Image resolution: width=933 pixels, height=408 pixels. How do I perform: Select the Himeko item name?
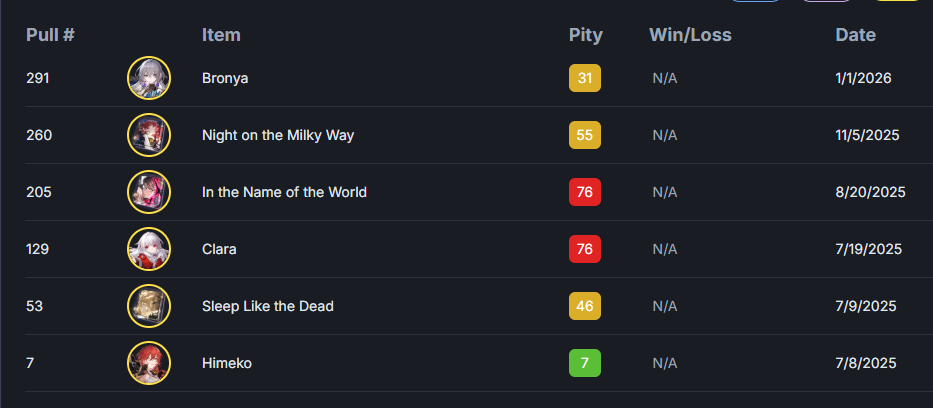point(227,363)
